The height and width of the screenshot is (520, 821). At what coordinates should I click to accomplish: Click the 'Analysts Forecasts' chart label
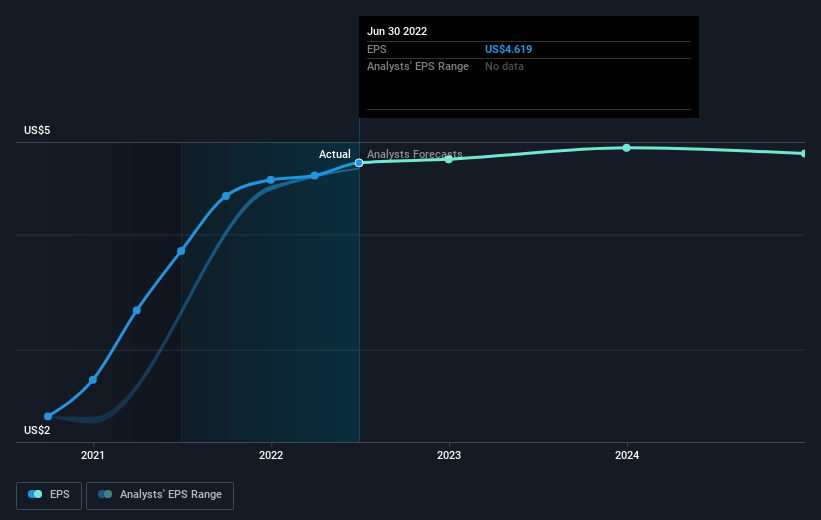(x=415, y=154)
